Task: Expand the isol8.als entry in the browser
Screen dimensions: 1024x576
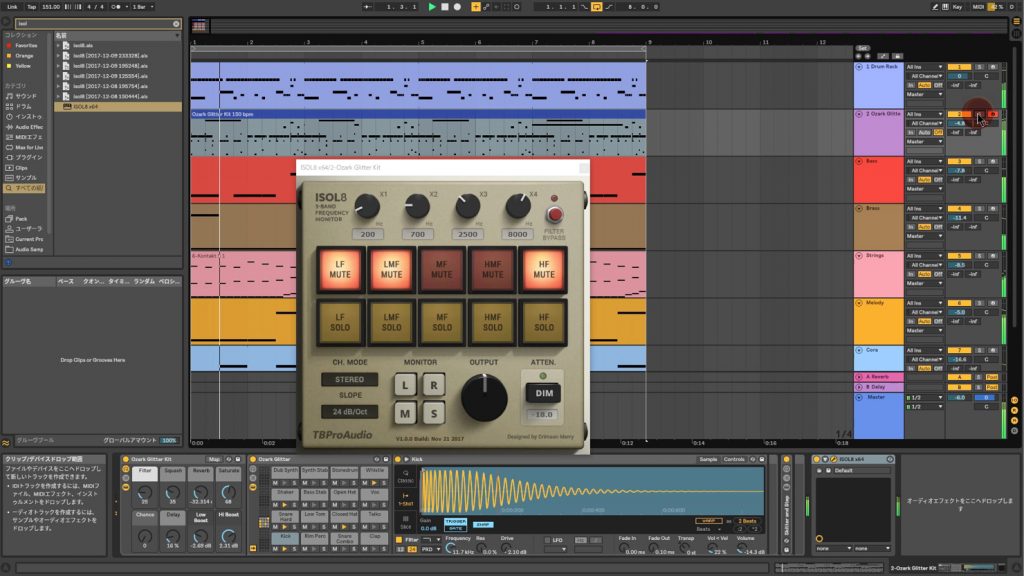Action: click(58, 44)
